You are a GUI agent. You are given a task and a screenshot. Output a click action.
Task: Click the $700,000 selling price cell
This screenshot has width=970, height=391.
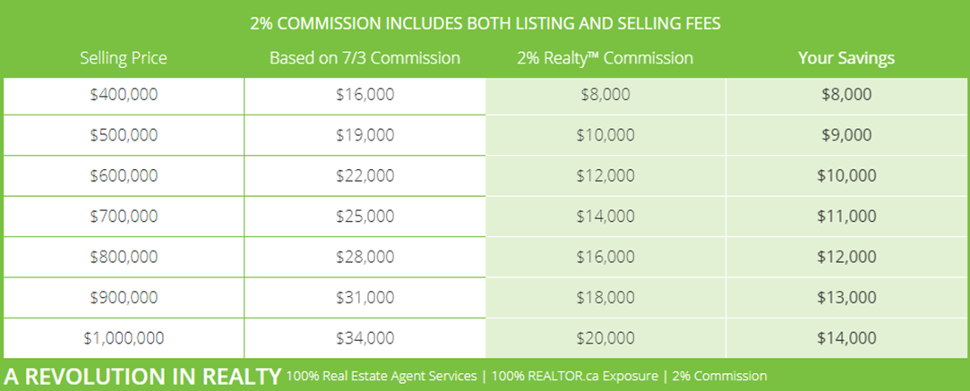point(124,217)
